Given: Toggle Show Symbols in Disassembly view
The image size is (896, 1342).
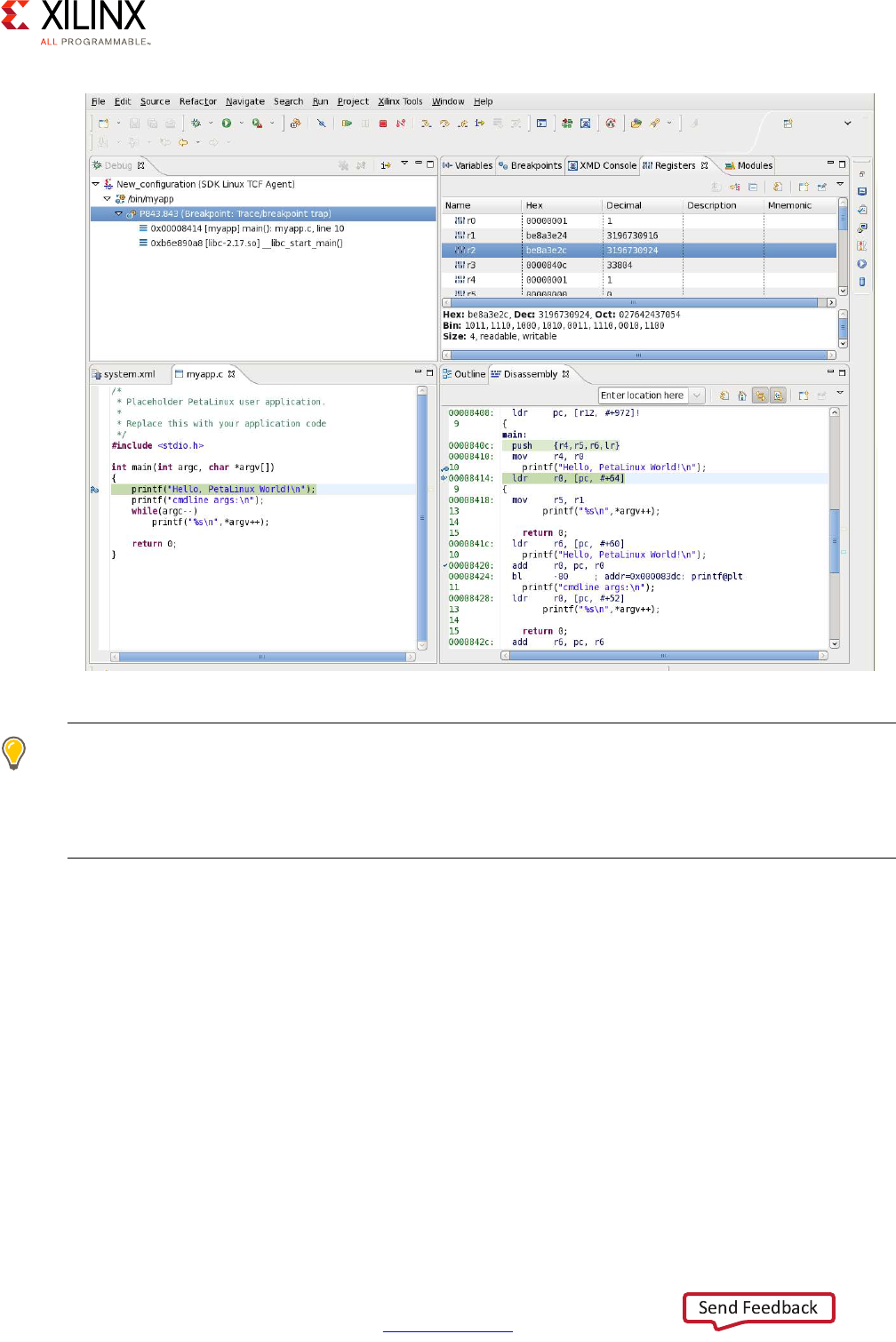Looking at the screenshot, I should tap(778, 395).
